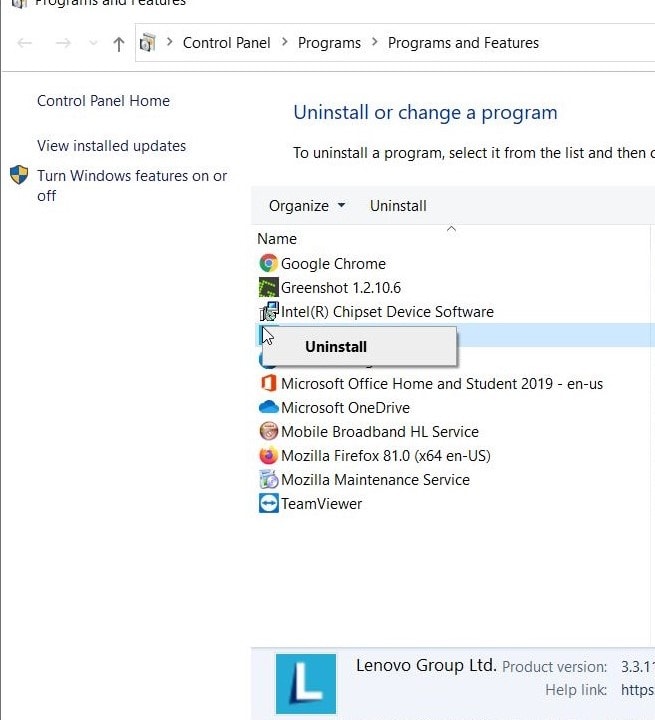
Task: Click the Lenovo Group Ltd. publisher text
Action: [426, 665]
